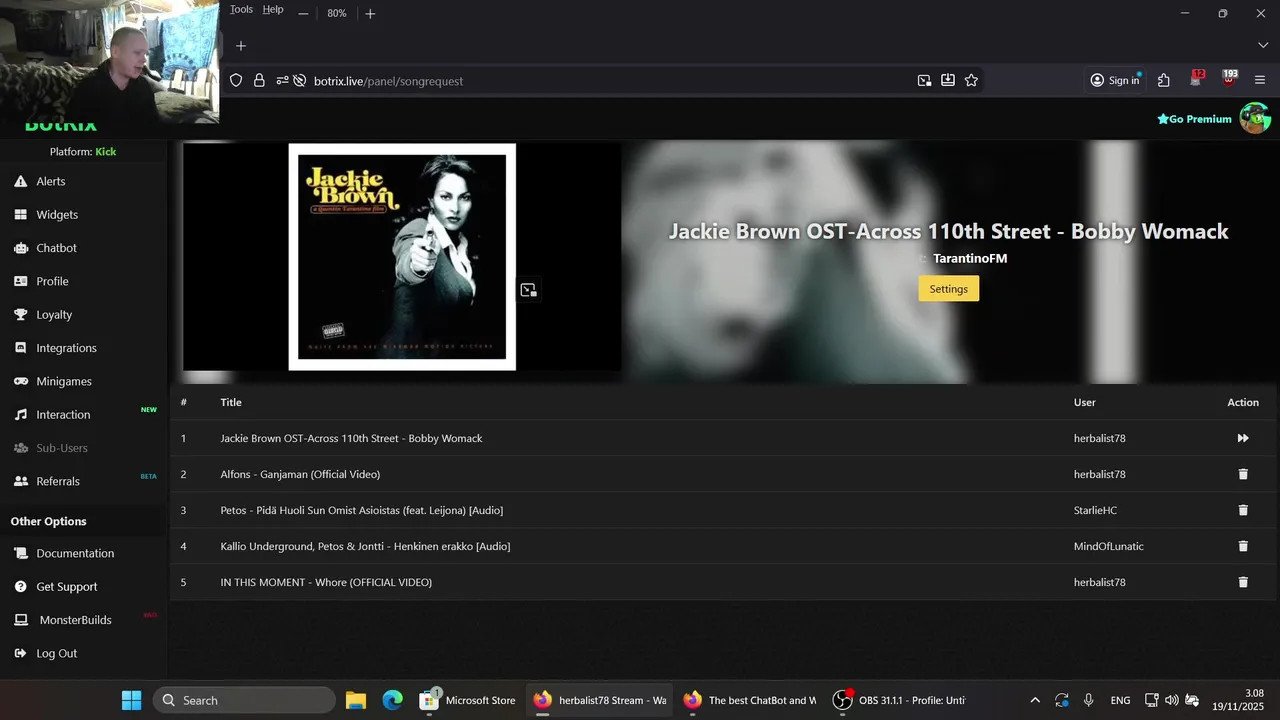The image size is (1280, 720).
Task: Pop out the video player picture-in-picture
Action: point(528,290)
